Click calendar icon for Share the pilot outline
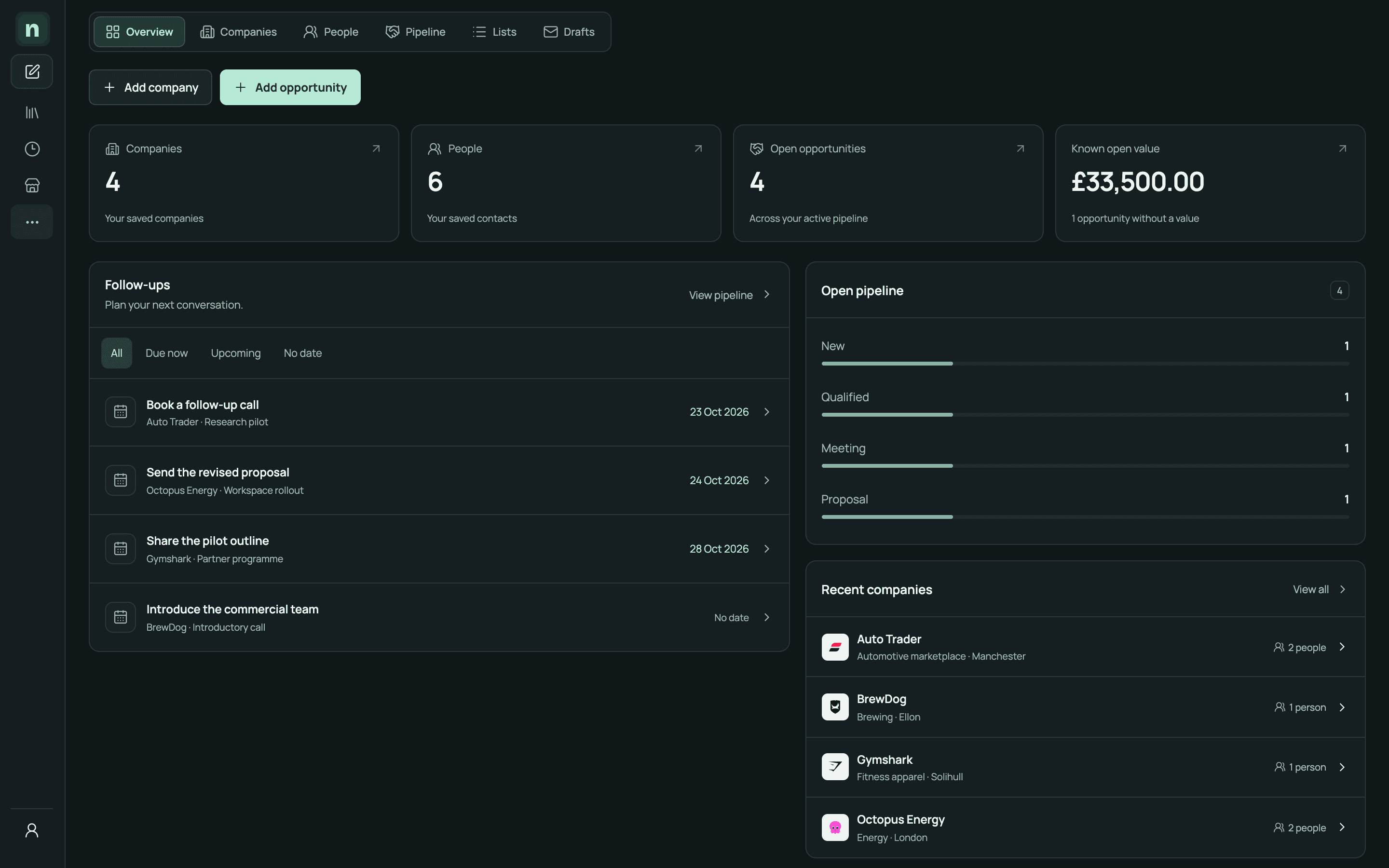 (121, 549)
